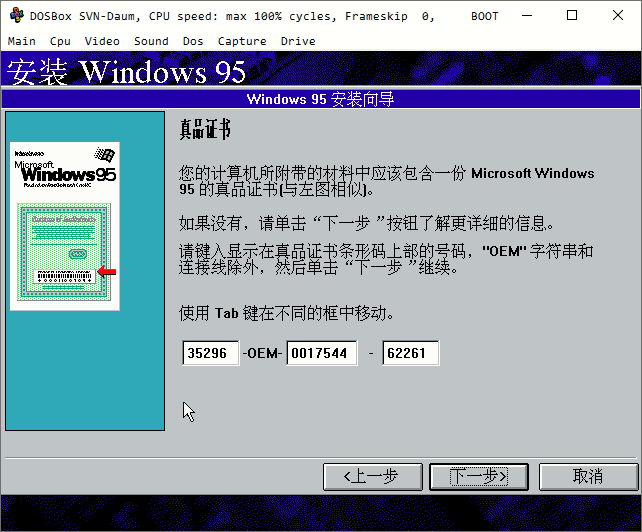Click the Windows 95 安装向导 title bar
642x532 pixels.
click(321, 99)
